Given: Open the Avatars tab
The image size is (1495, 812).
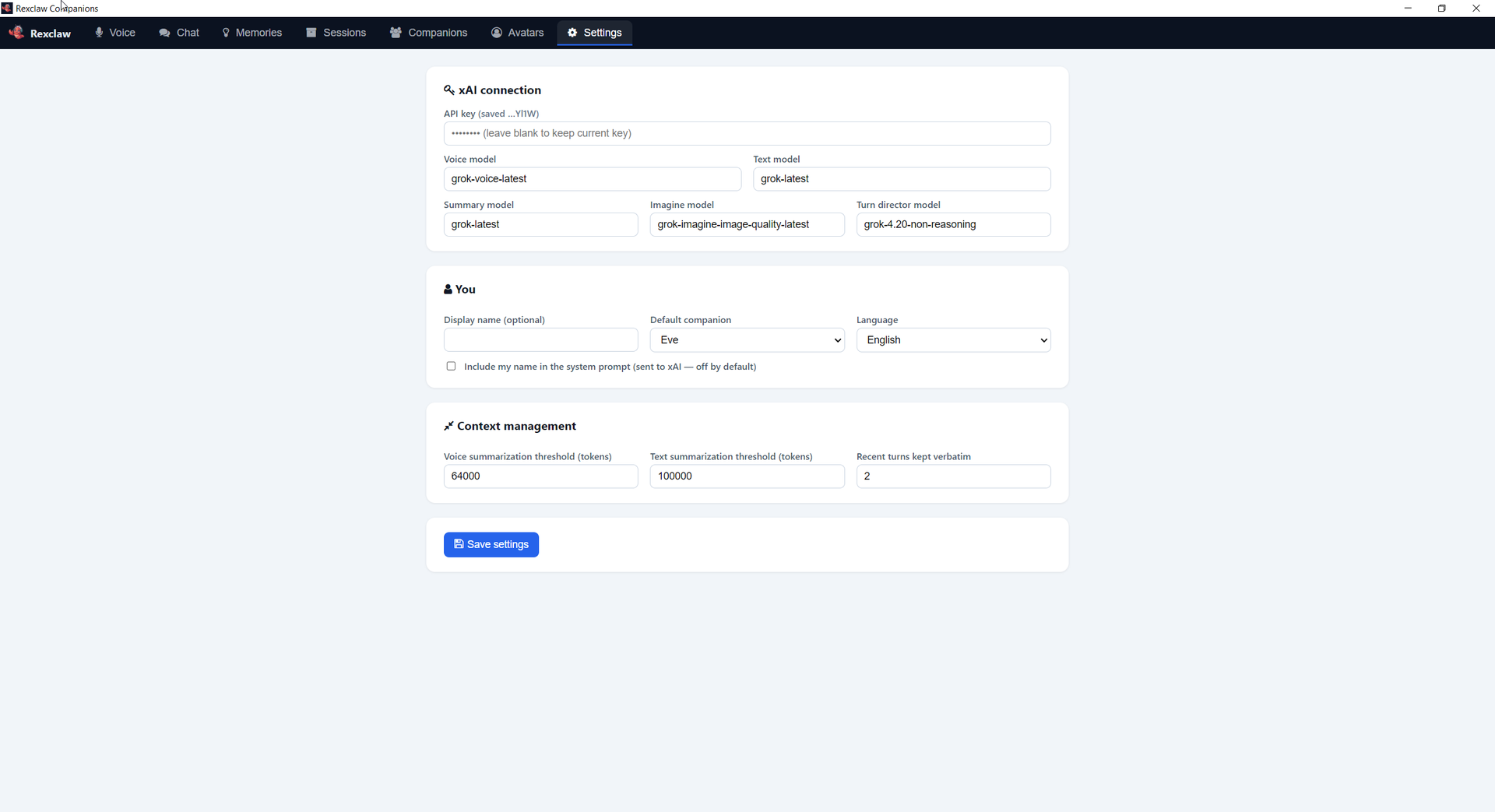Looking at the screenshot, I should pyautogui.click(x=518, y=33).
